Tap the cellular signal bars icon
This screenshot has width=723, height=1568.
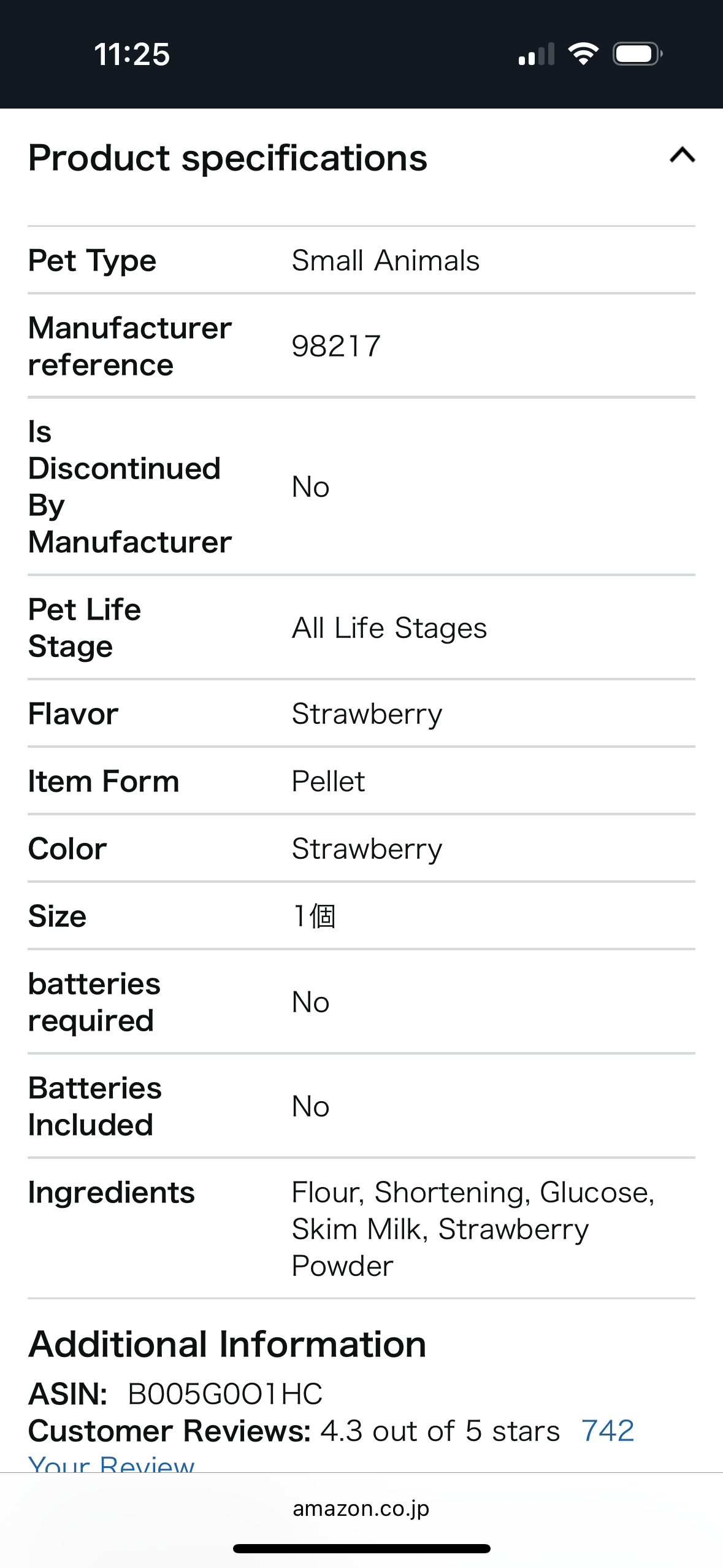click(x=537, y=54)
